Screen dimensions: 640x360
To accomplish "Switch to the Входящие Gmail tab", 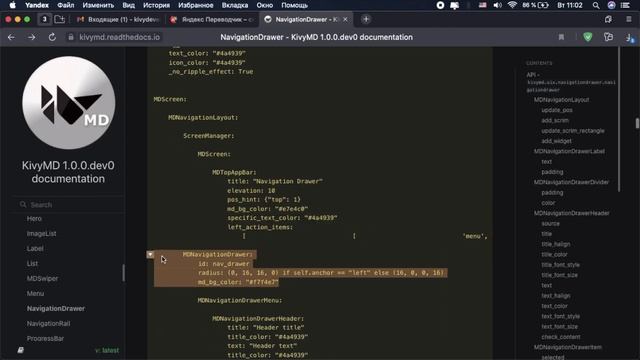I will coord(118,19).
